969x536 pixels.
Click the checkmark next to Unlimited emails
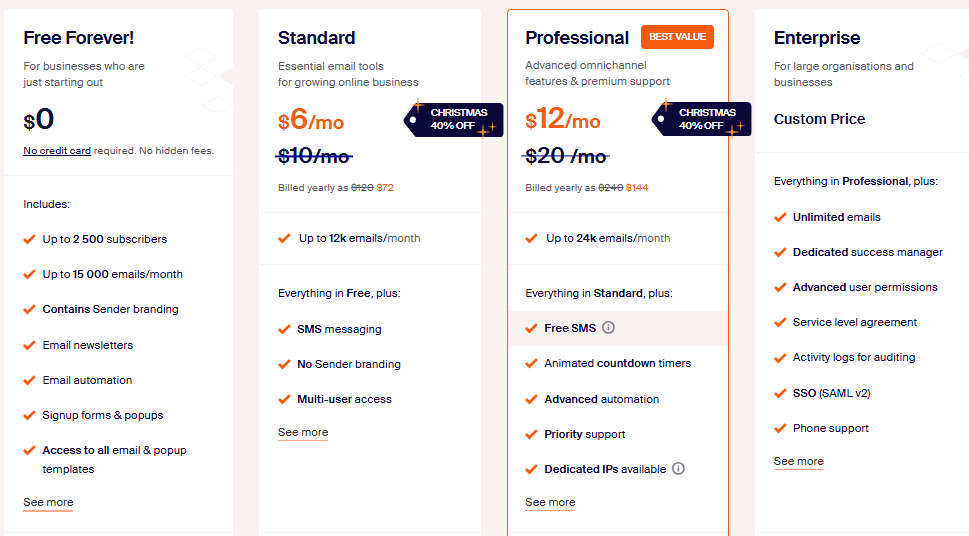click(779, 217)
